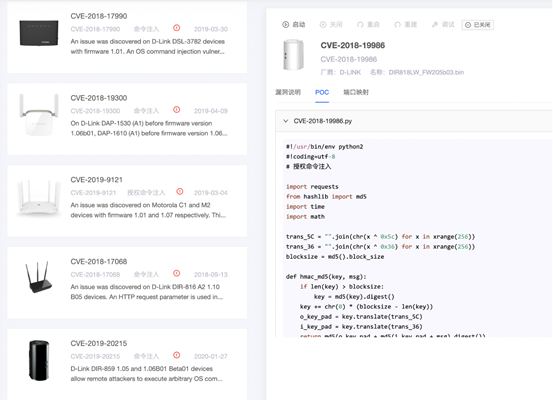Click red severity icon on CVE-2018-17068 card

point(177,273)
